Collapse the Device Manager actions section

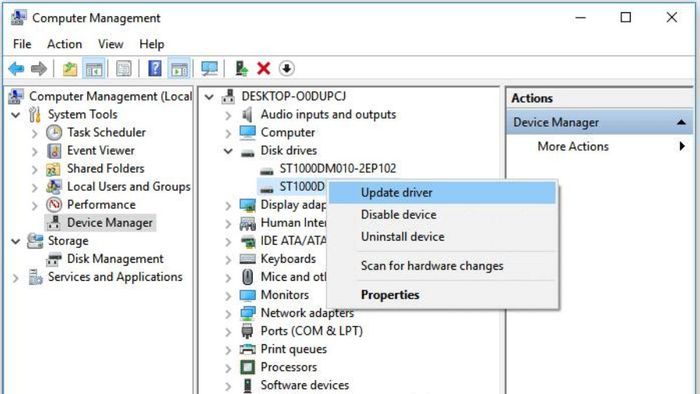click(681, 122)
